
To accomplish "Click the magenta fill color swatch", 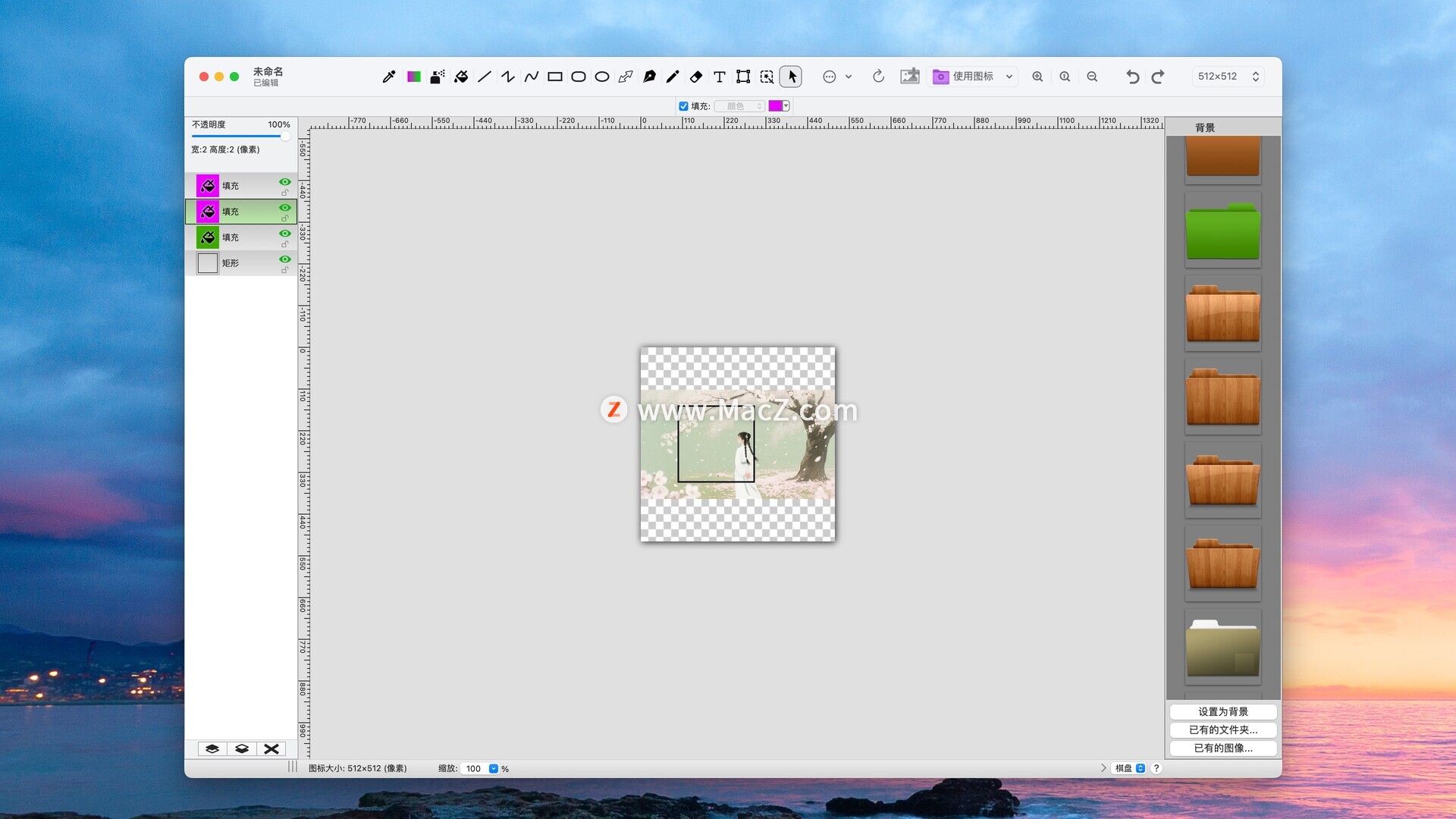I will [x=775, y=106].
